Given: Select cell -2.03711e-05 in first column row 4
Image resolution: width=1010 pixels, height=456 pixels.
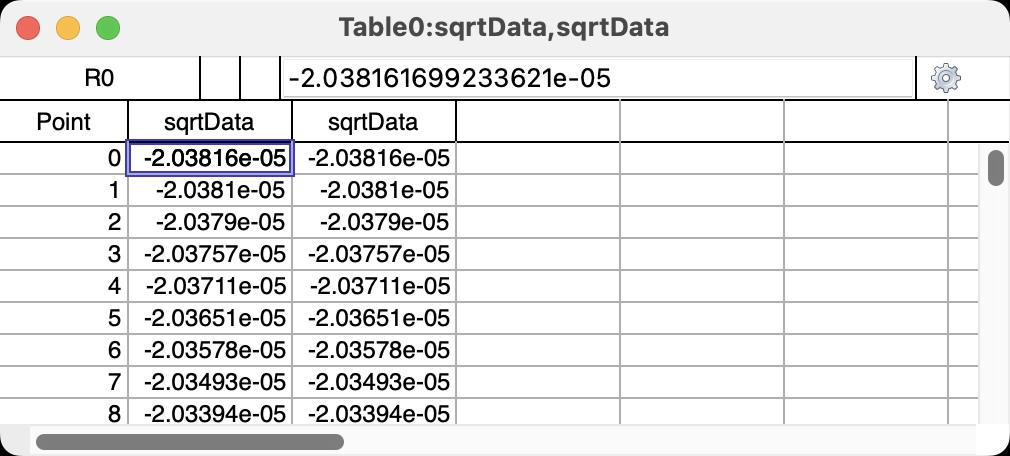Looking at the screenshot, I should (x=210, y=286).
